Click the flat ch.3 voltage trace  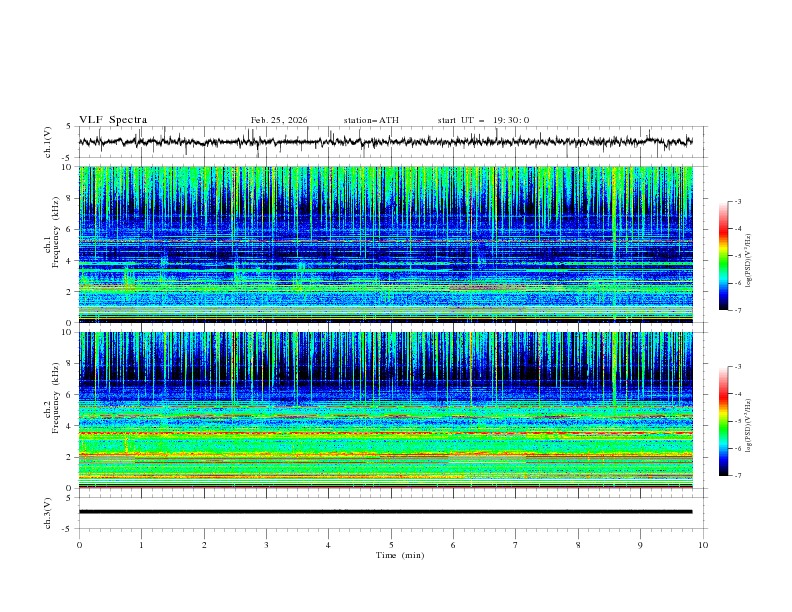[386, 512]
